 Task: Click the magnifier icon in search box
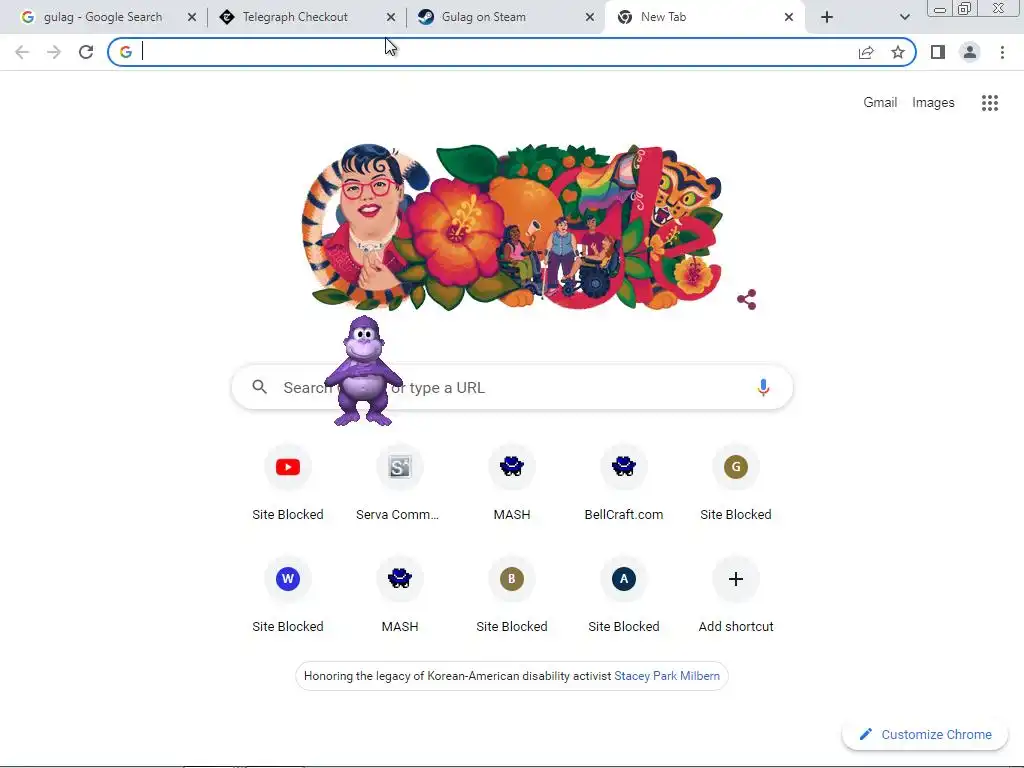point(259,387)
